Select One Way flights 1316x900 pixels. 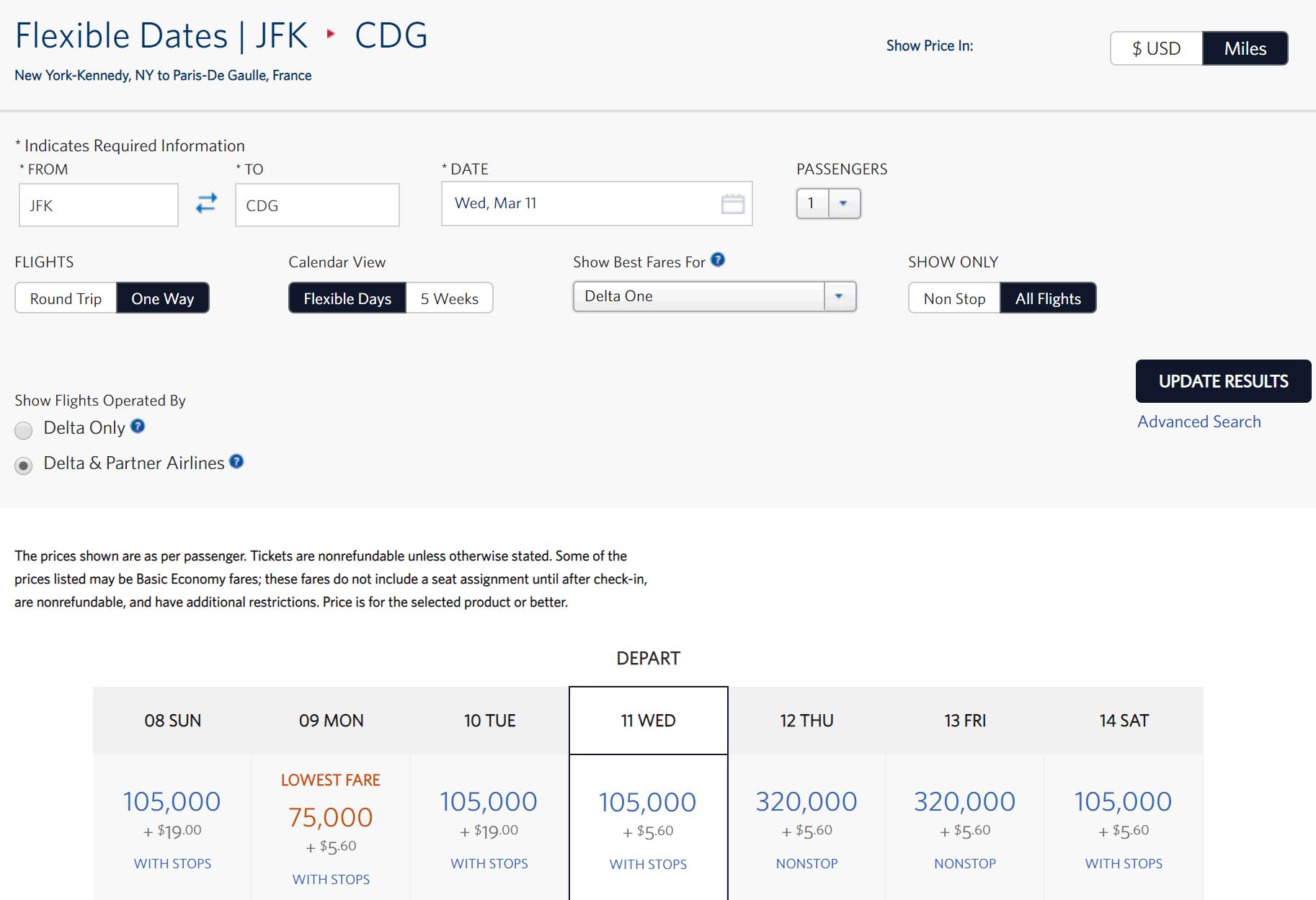point(163,298)
